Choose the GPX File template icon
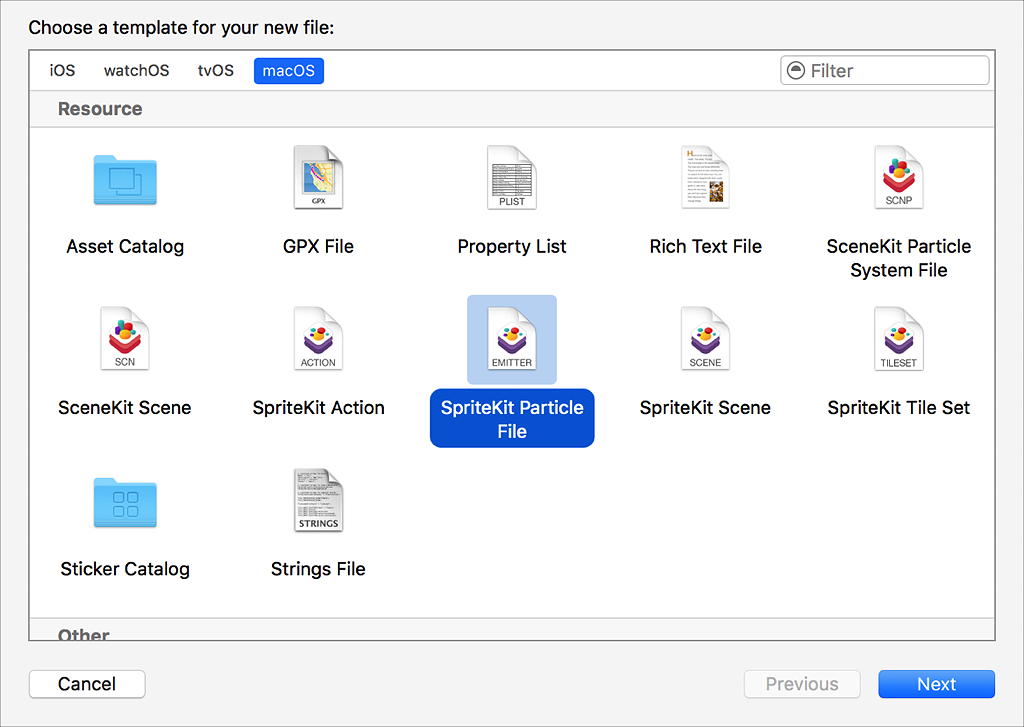 tap(318, 177)
